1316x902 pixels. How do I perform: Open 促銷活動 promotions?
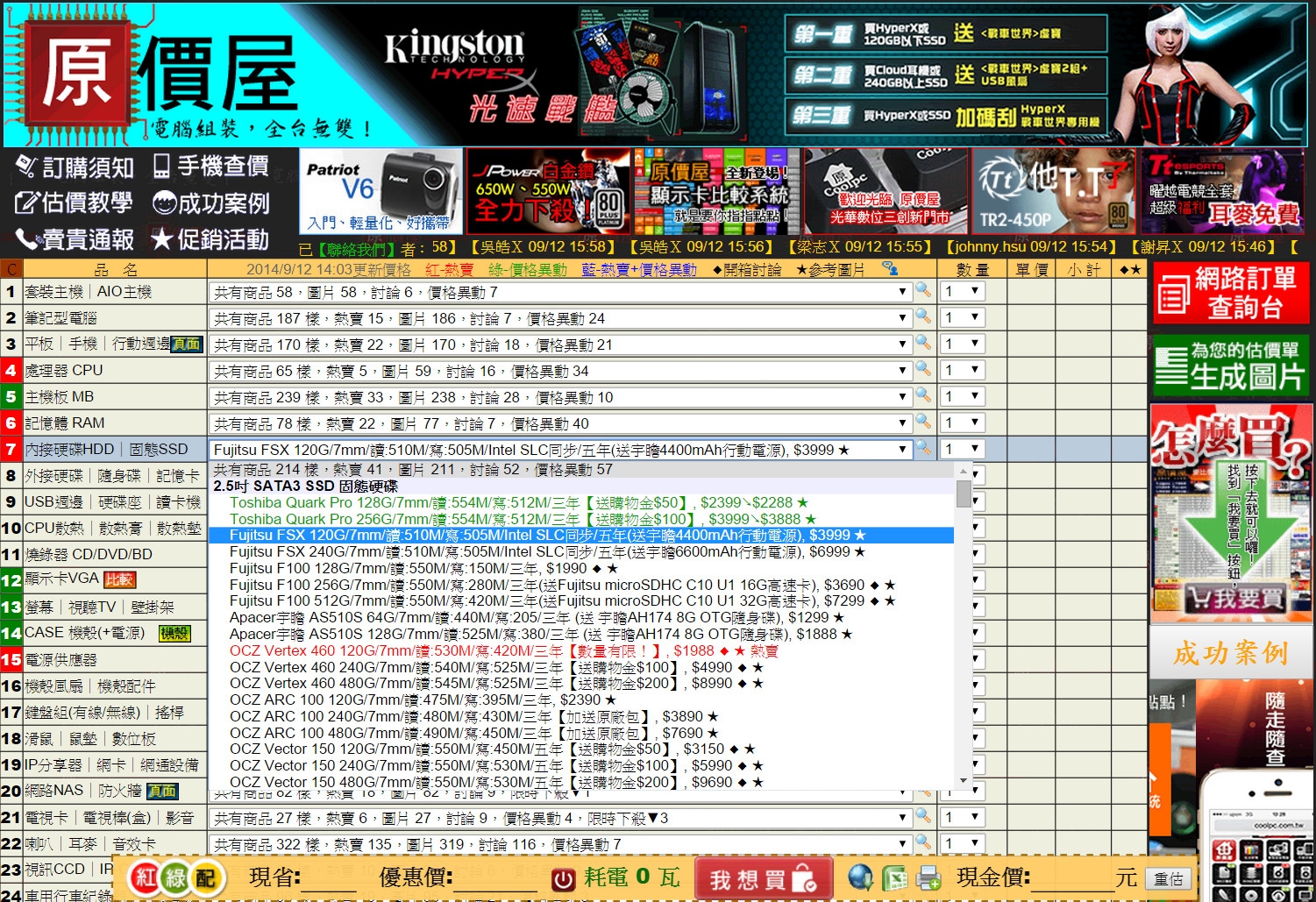(x=210, y=239)
